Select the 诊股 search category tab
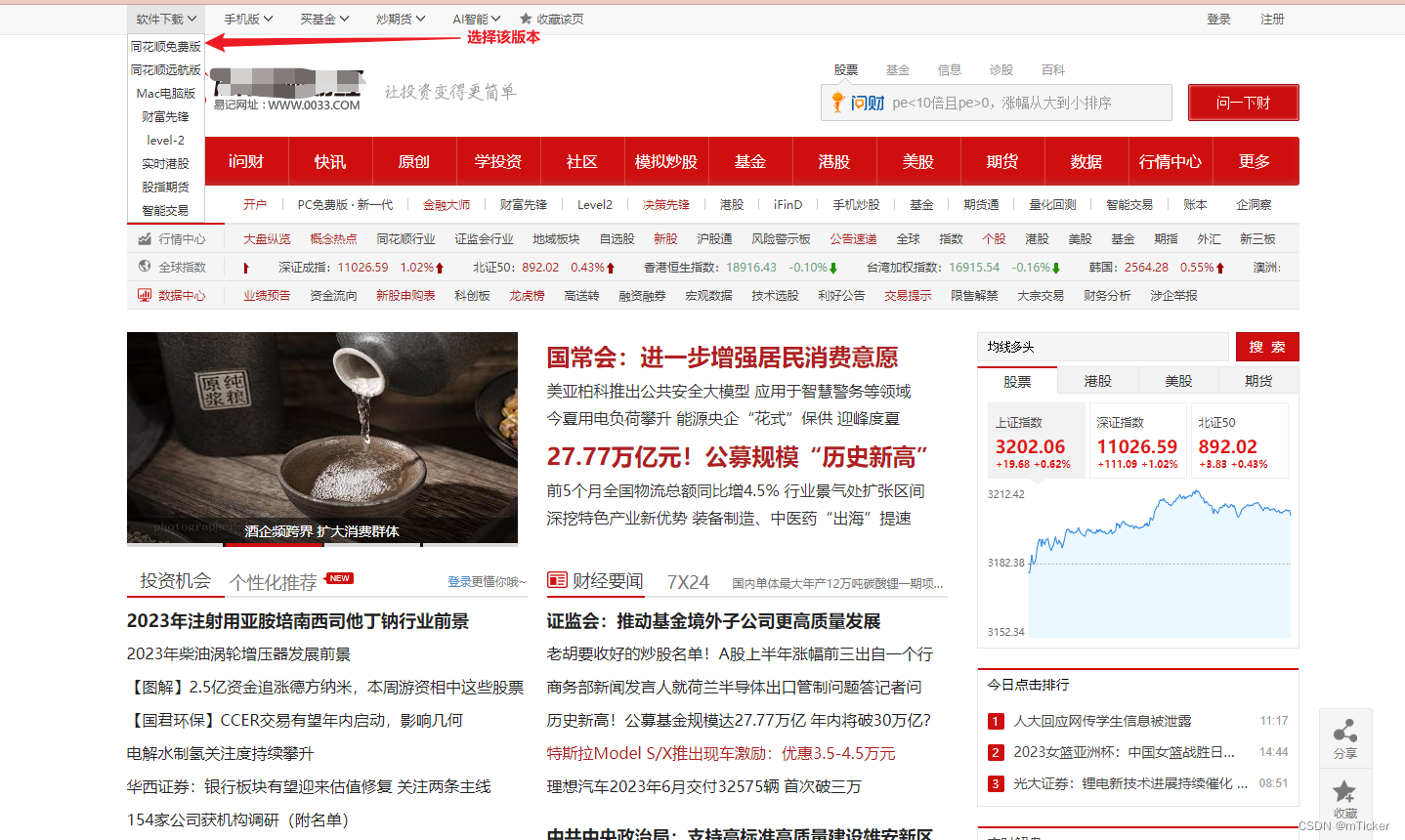Viewport: 1405px width, 840px height. point(1001,69)
